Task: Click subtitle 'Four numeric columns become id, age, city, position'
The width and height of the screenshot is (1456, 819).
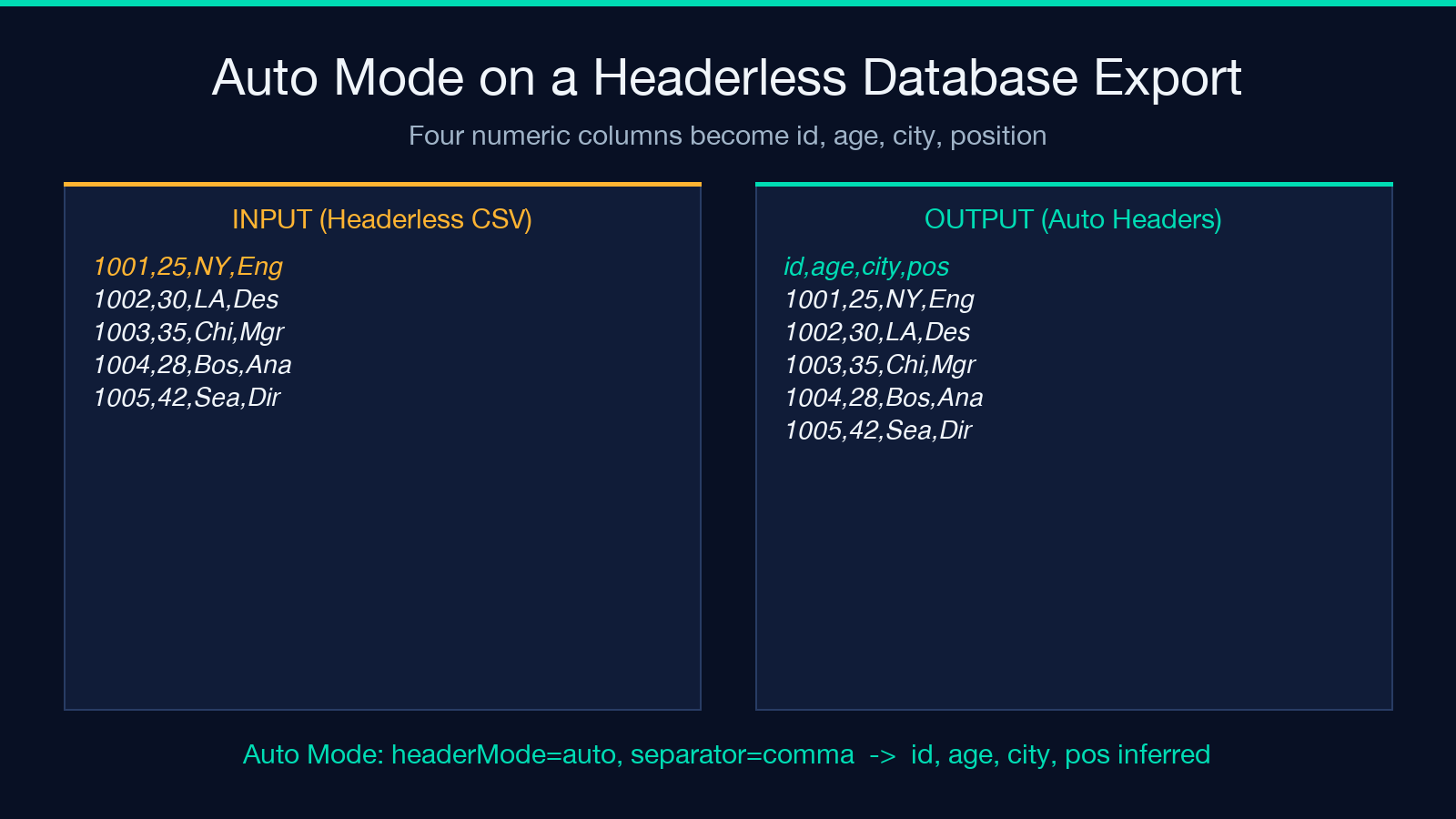Action: pos(727,136)
